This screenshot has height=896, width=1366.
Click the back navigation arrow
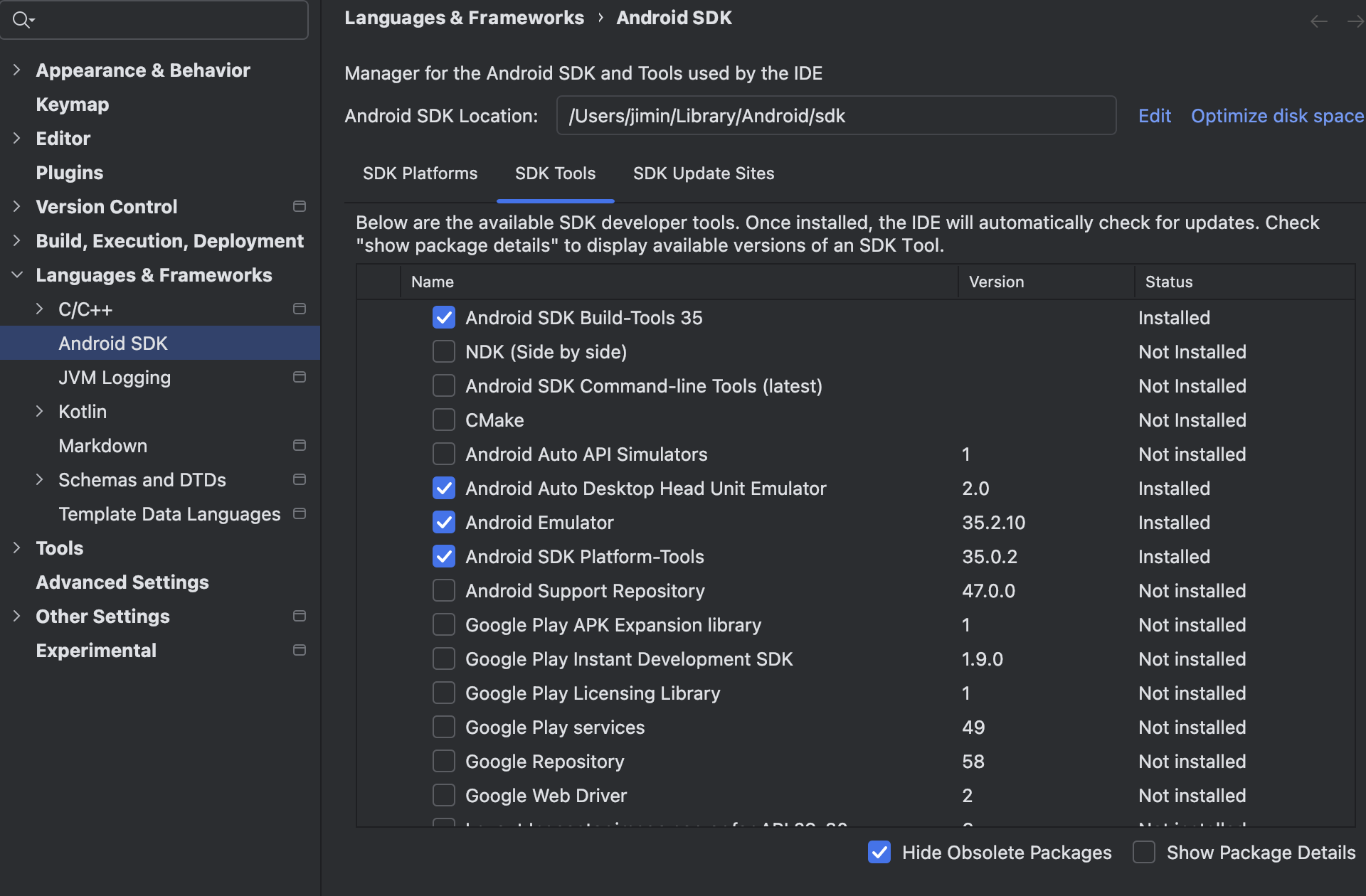1318,21
